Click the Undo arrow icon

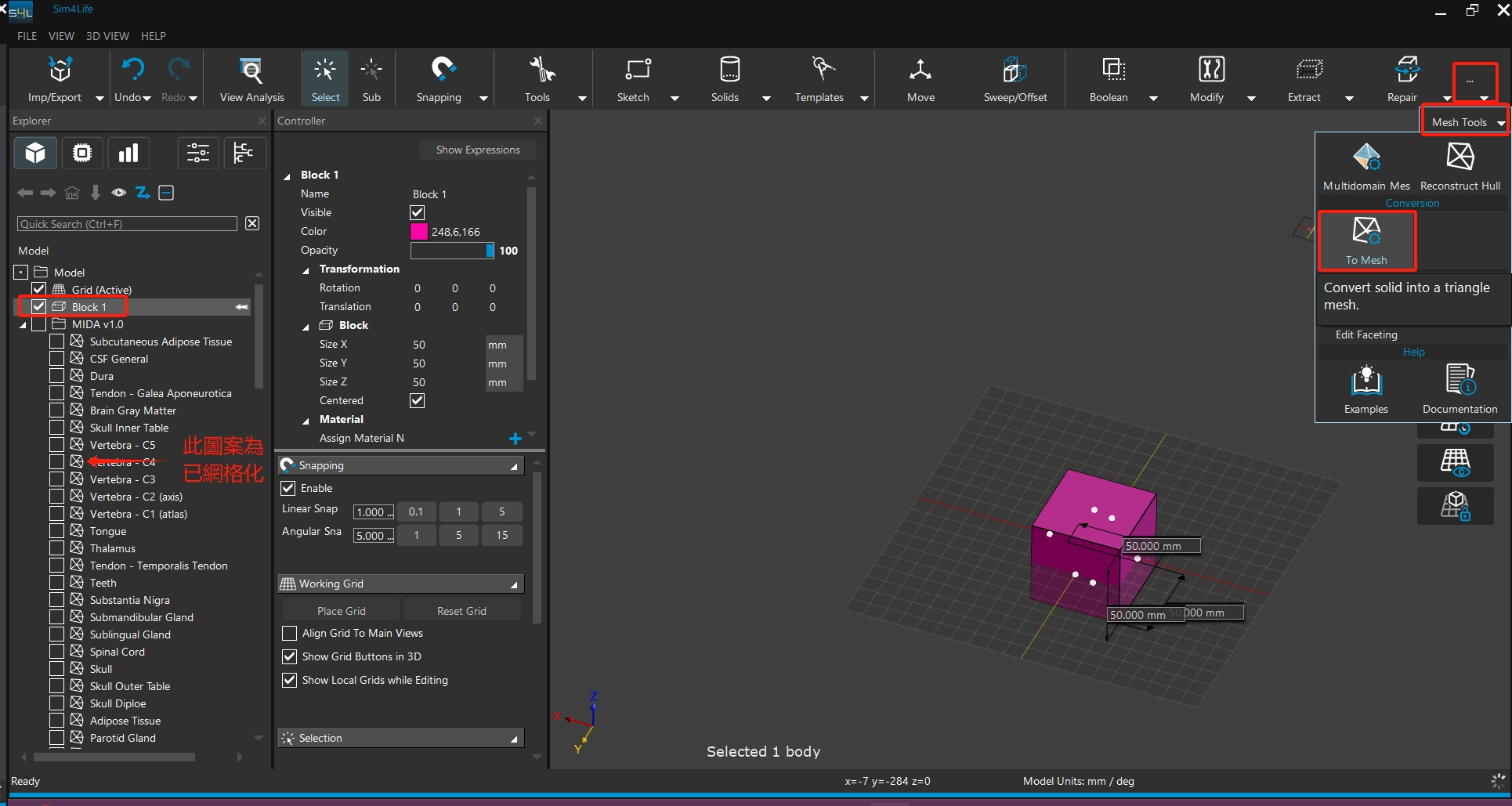pyautogui.click(x=132, y=70)
